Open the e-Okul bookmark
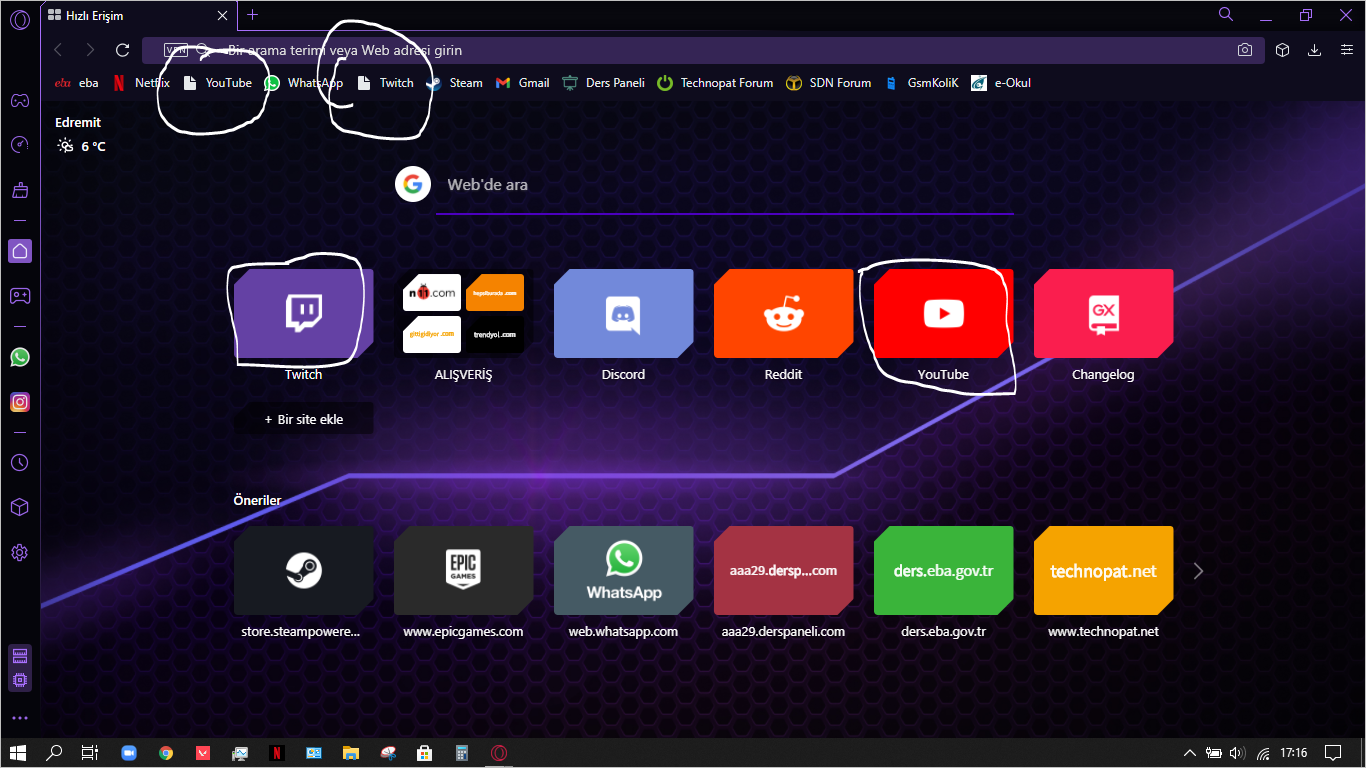 pyautogui.click(x=1001, y=83)
